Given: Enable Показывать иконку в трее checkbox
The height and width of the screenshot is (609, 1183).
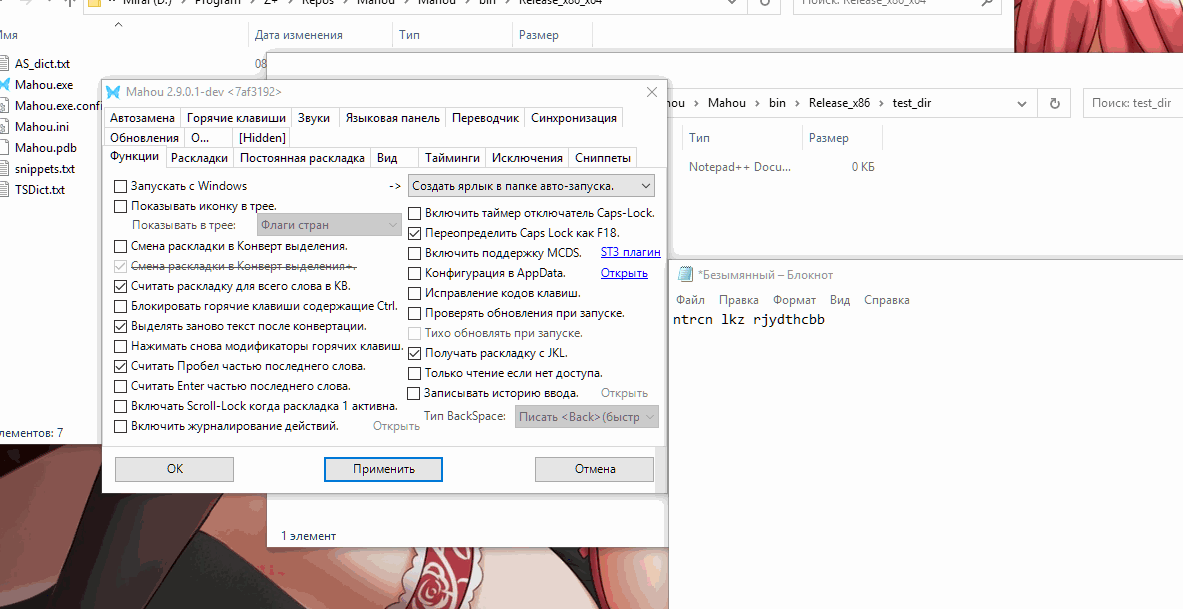Looking at the screenshot, I should (x=120, y=206).
